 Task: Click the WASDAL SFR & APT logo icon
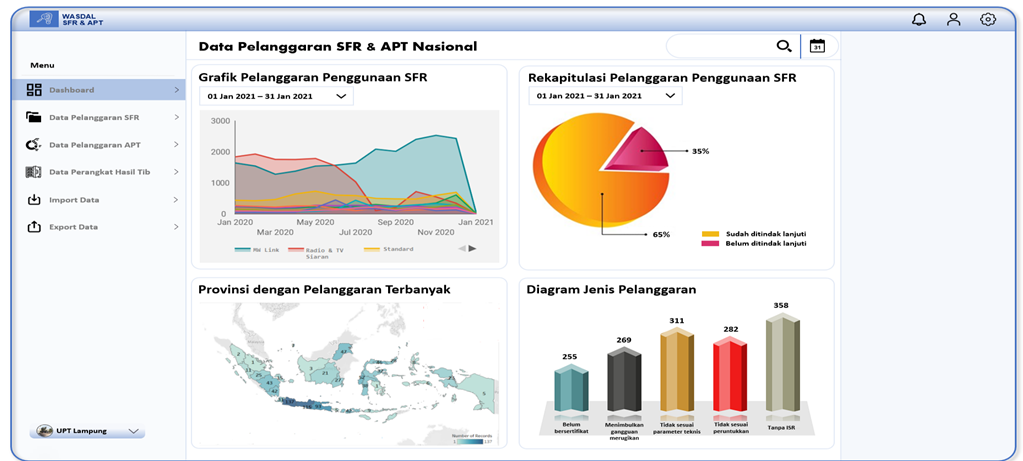click(x=46, y=20)
